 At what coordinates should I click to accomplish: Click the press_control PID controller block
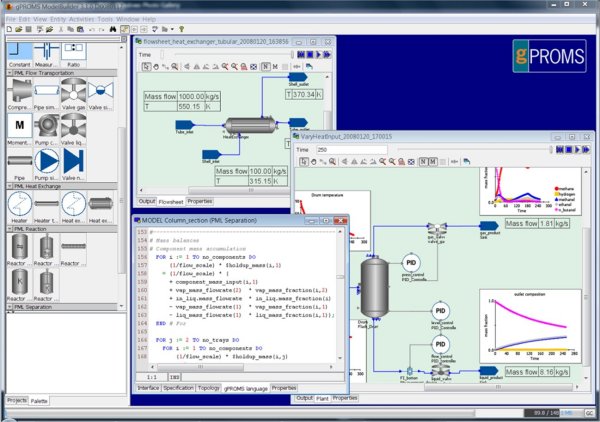pyautogui.click(x=411, y=263)
